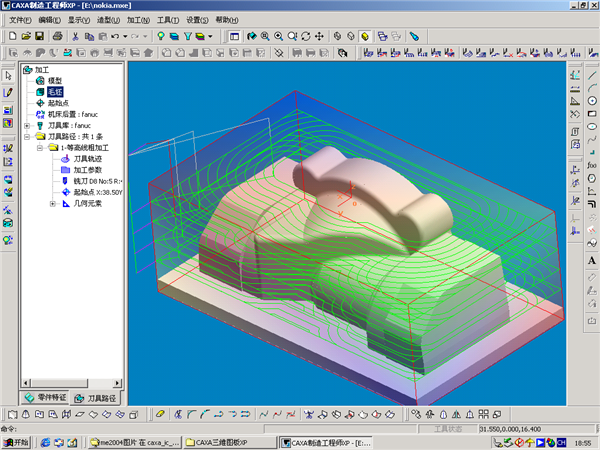600x450 pixels.
Task: Select 刀具轨迹 item in the tree
Action: (x=87, y=158)
